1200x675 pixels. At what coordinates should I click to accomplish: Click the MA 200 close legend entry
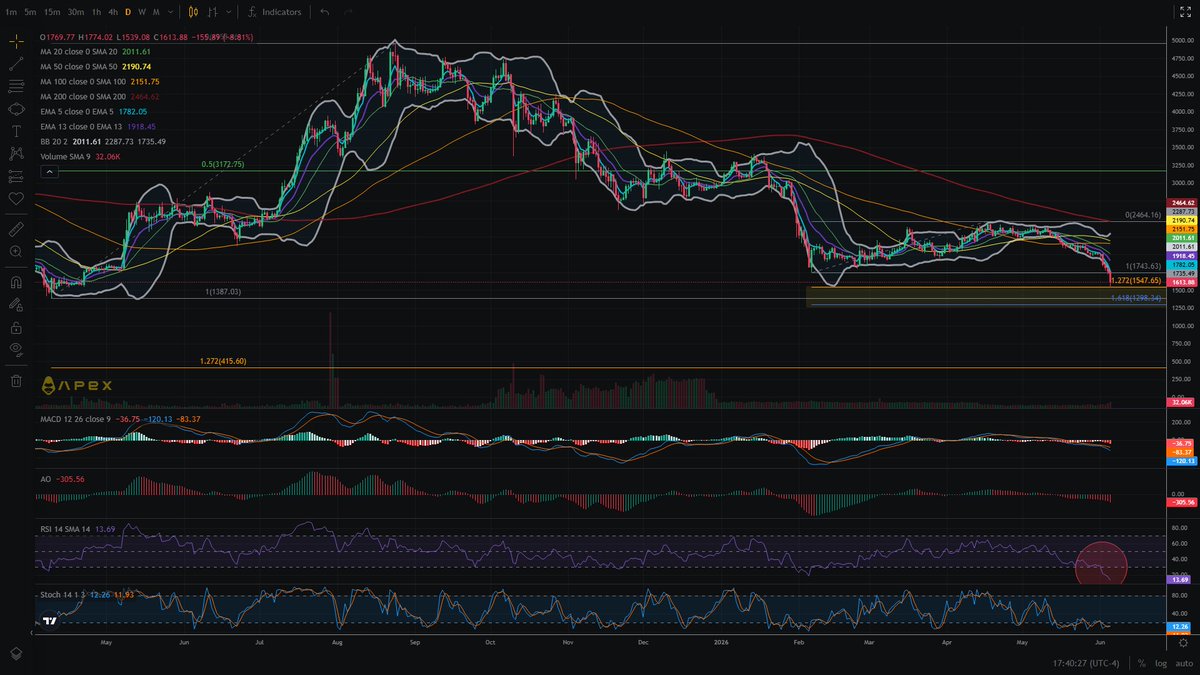(x=100, y=96)
